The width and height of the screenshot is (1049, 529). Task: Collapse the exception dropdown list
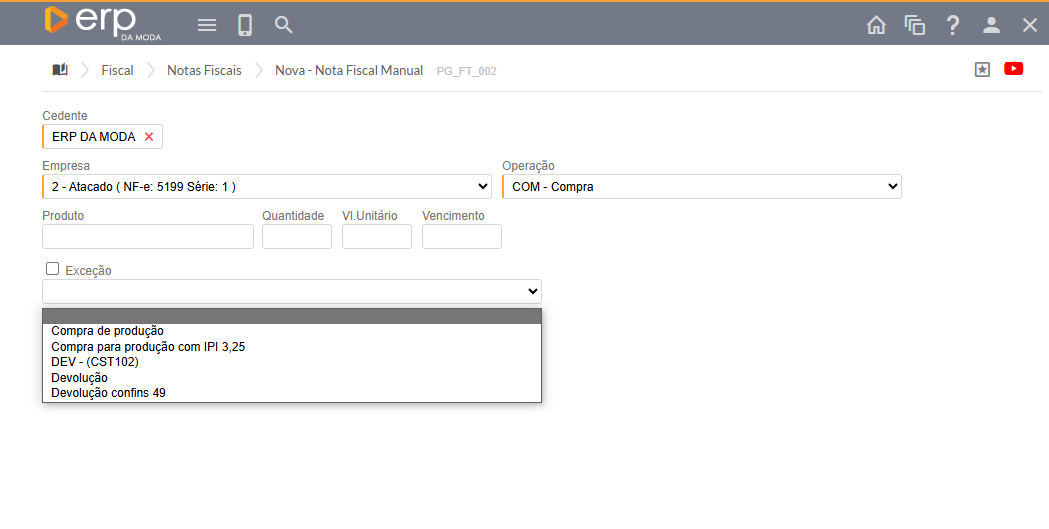291,291
